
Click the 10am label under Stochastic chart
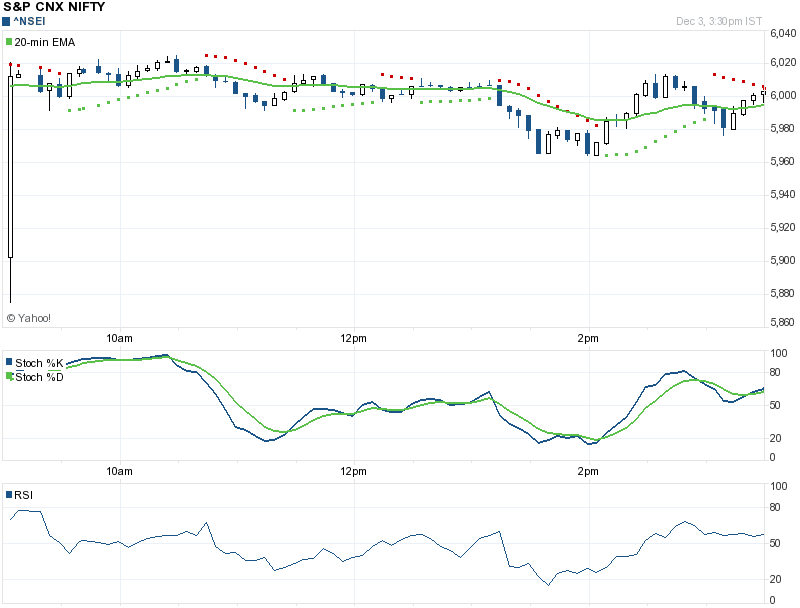119,471
